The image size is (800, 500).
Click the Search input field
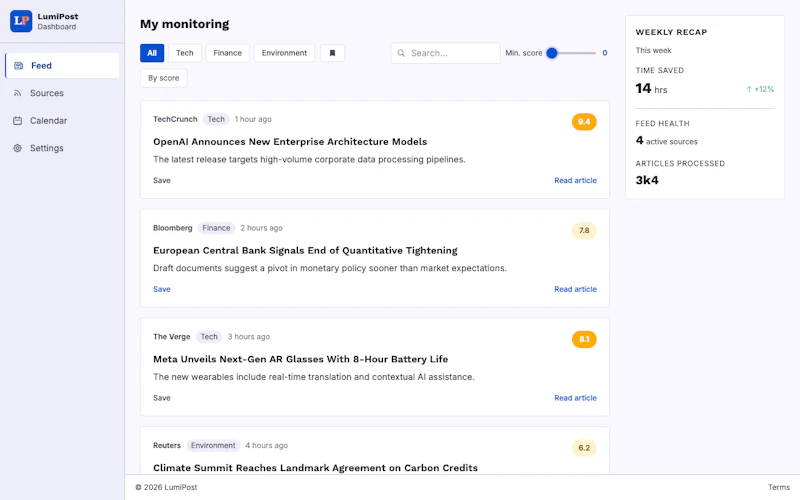point(445,53)
